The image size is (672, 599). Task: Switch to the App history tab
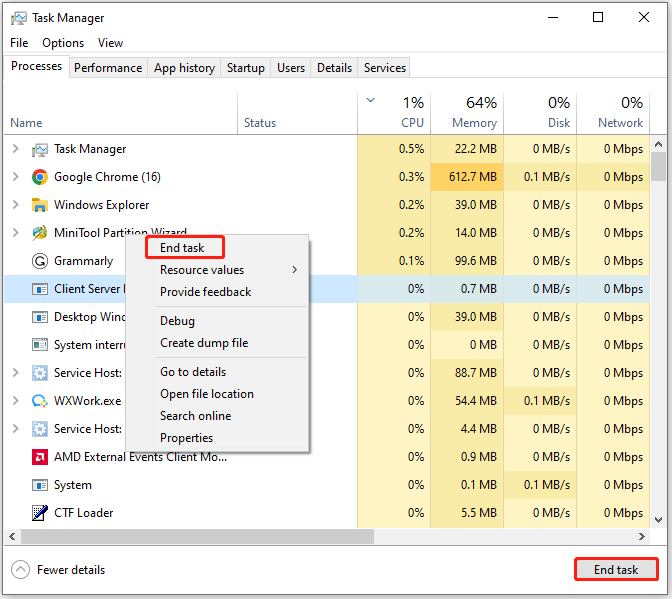tap(184, 68)
